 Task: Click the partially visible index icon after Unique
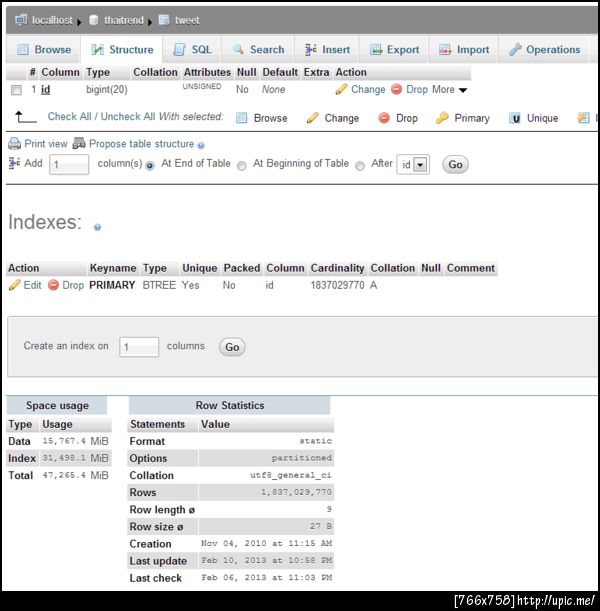tap(583, 118)
